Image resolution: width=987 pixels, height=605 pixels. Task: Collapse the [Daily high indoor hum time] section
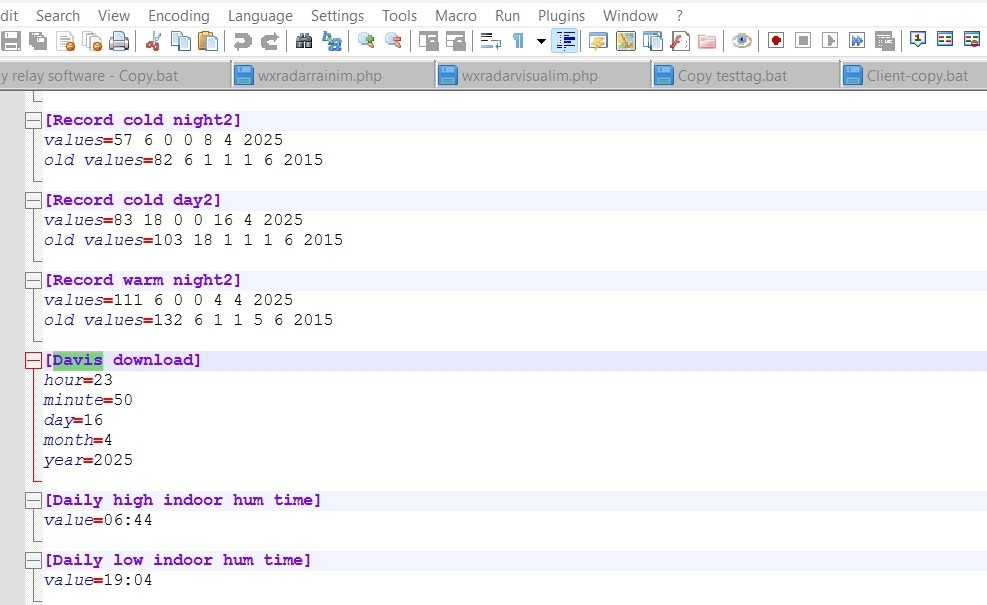pyautogui.click(x=33, y=500)
